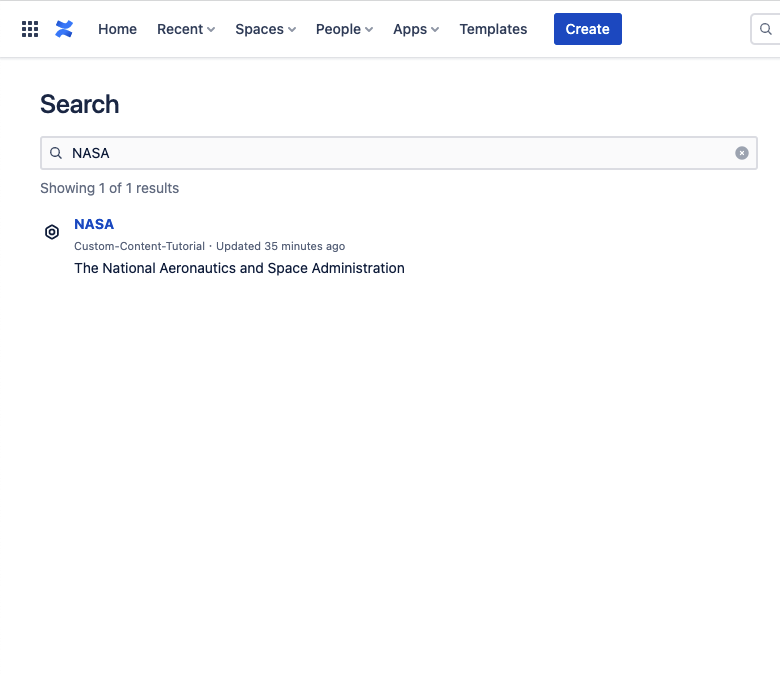Image resolution: width=780 pixels, height=675 pixels.
Task: Open the Apps menu
Action: click(416, 29)
